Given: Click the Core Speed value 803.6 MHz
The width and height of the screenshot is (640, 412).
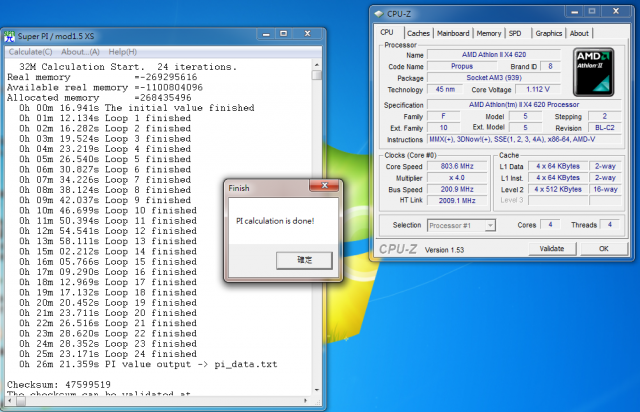Looking at the screenshot, I should [457, 166].
